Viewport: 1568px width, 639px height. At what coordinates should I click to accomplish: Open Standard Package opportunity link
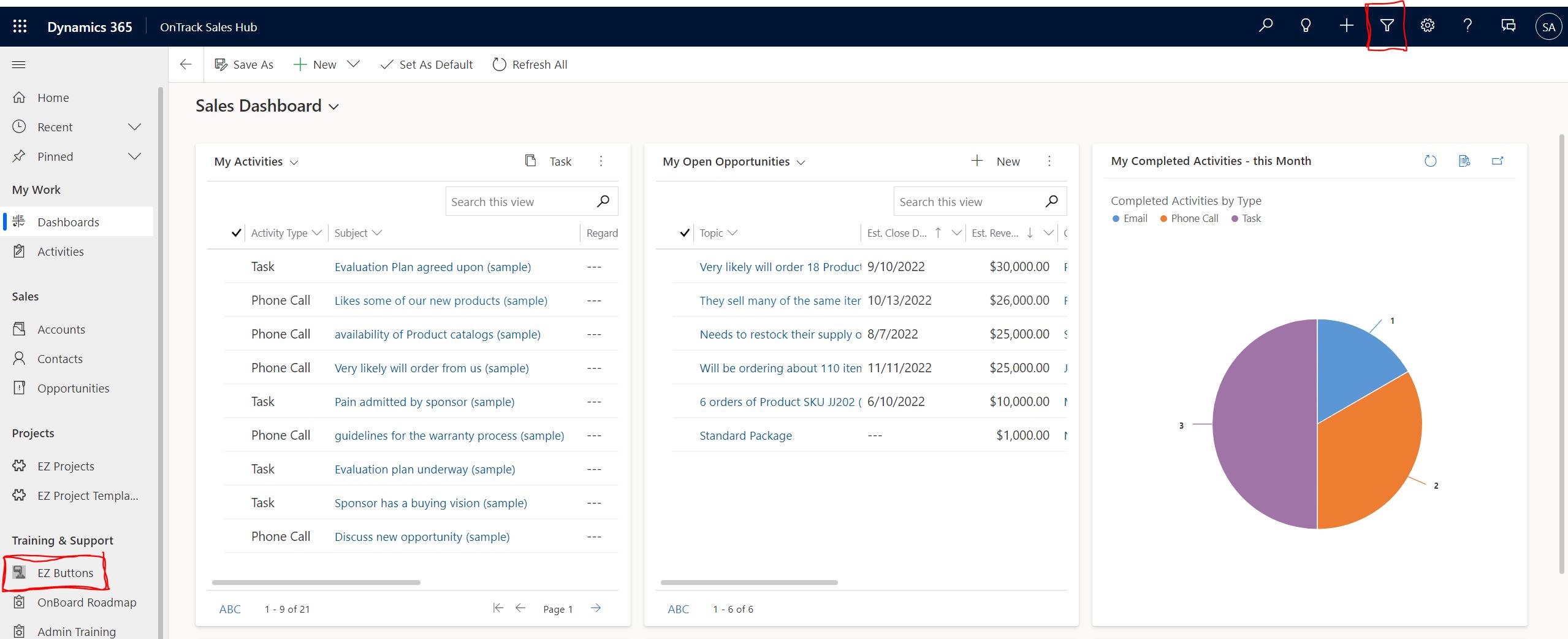pyautogui.click(x=745, y=435)
